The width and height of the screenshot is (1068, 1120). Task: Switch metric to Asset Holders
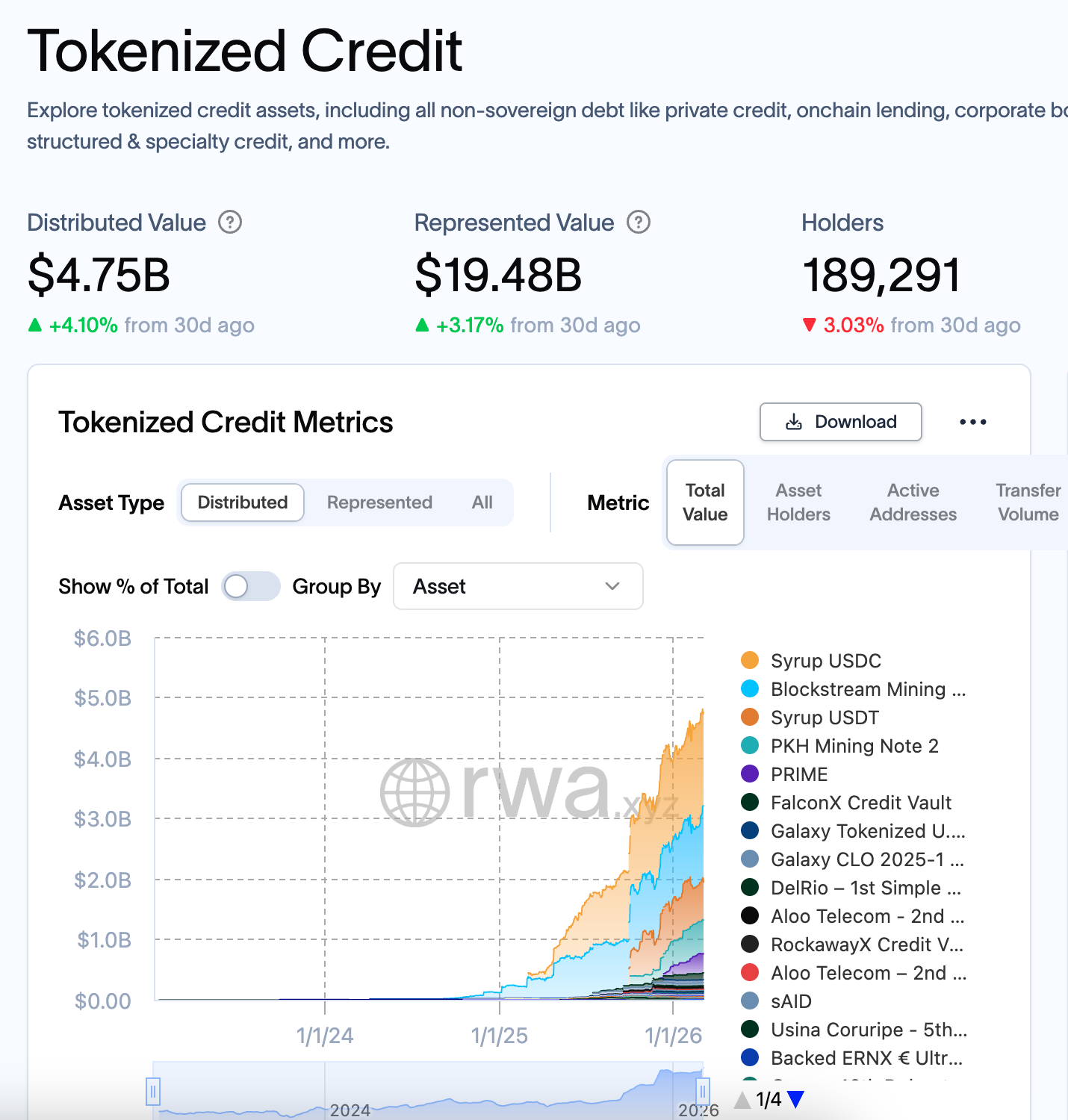coord(798,503)
